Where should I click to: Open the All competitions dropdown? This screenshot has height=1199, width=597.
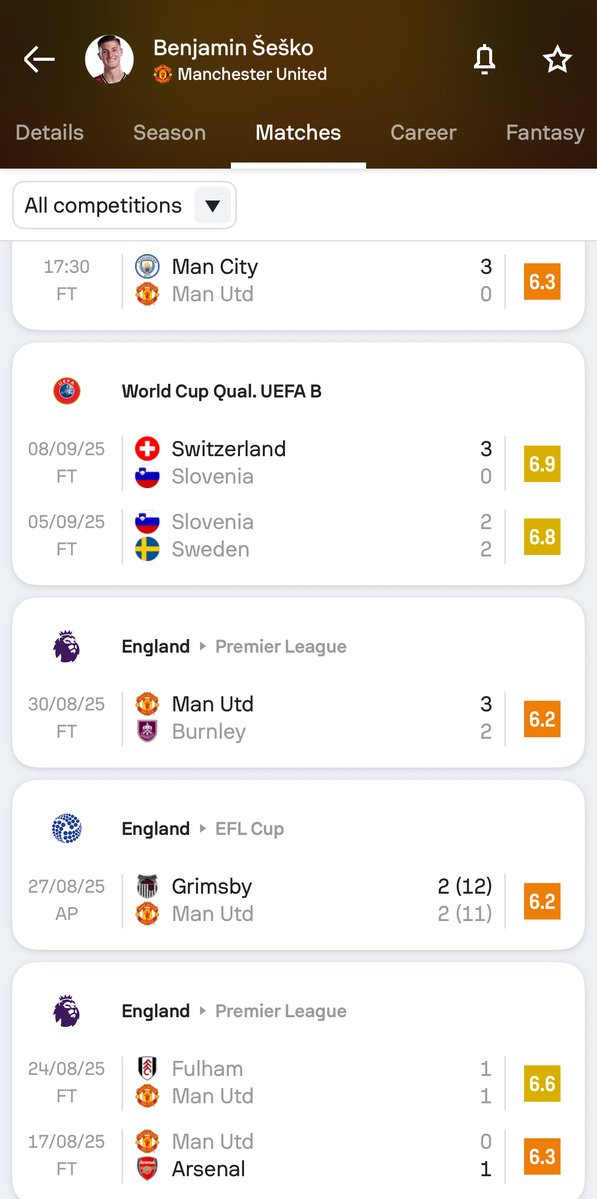click(x=125, y=205)
